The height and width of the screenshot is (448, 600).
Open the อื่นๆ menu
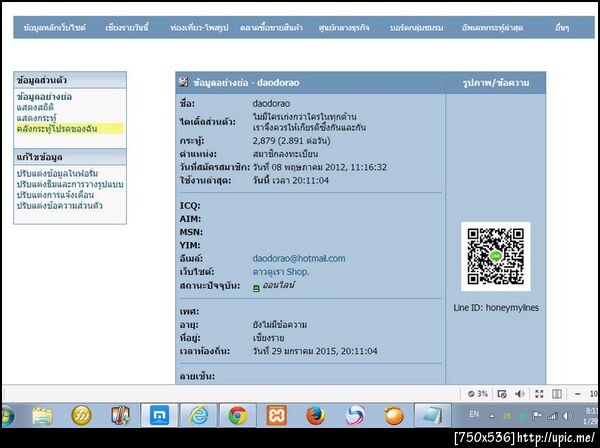(x=562, y=28)
